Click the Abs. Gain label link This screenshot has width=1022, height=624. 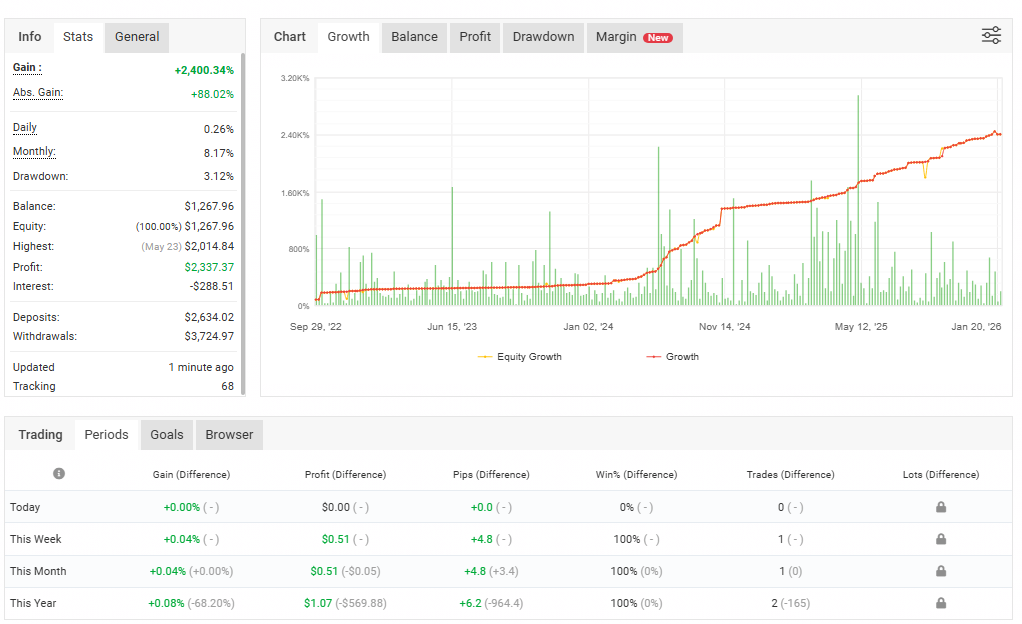(x=37, y=93)
